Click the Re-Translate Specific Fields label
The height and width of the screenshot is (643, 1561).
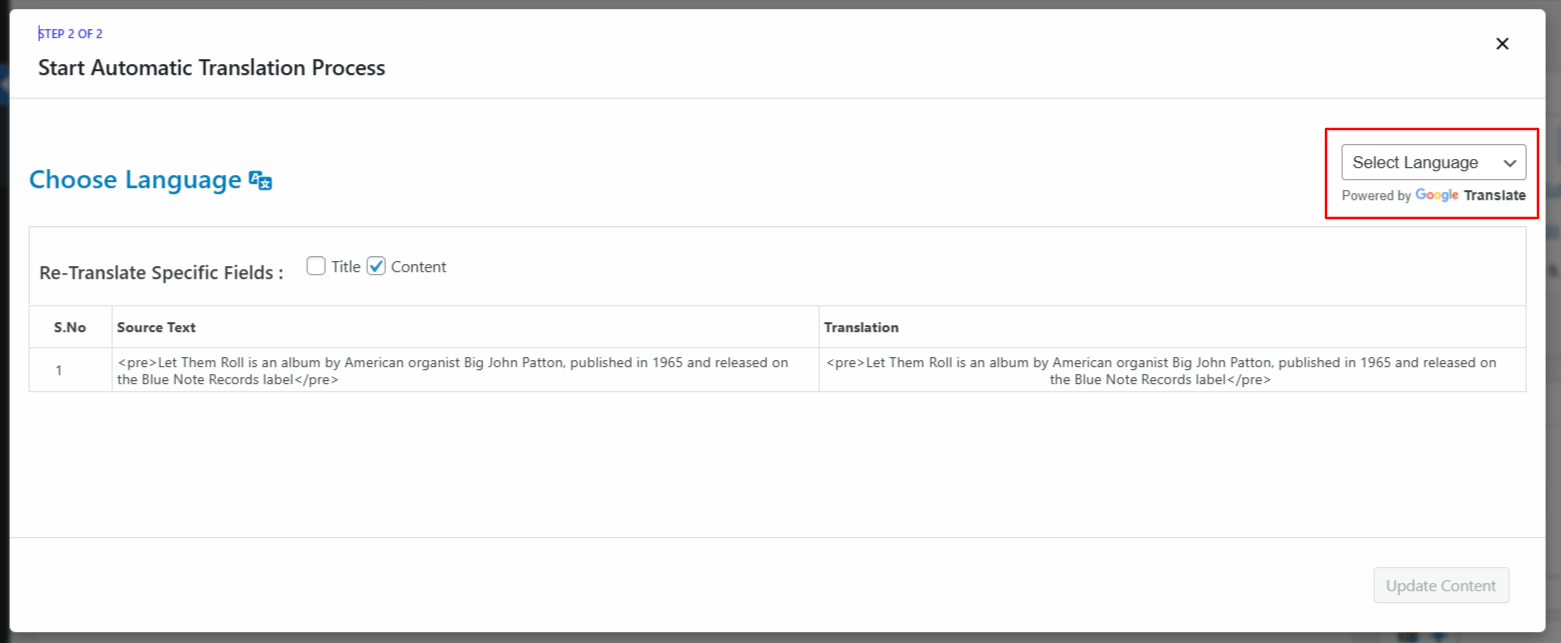tap(161, 273)
